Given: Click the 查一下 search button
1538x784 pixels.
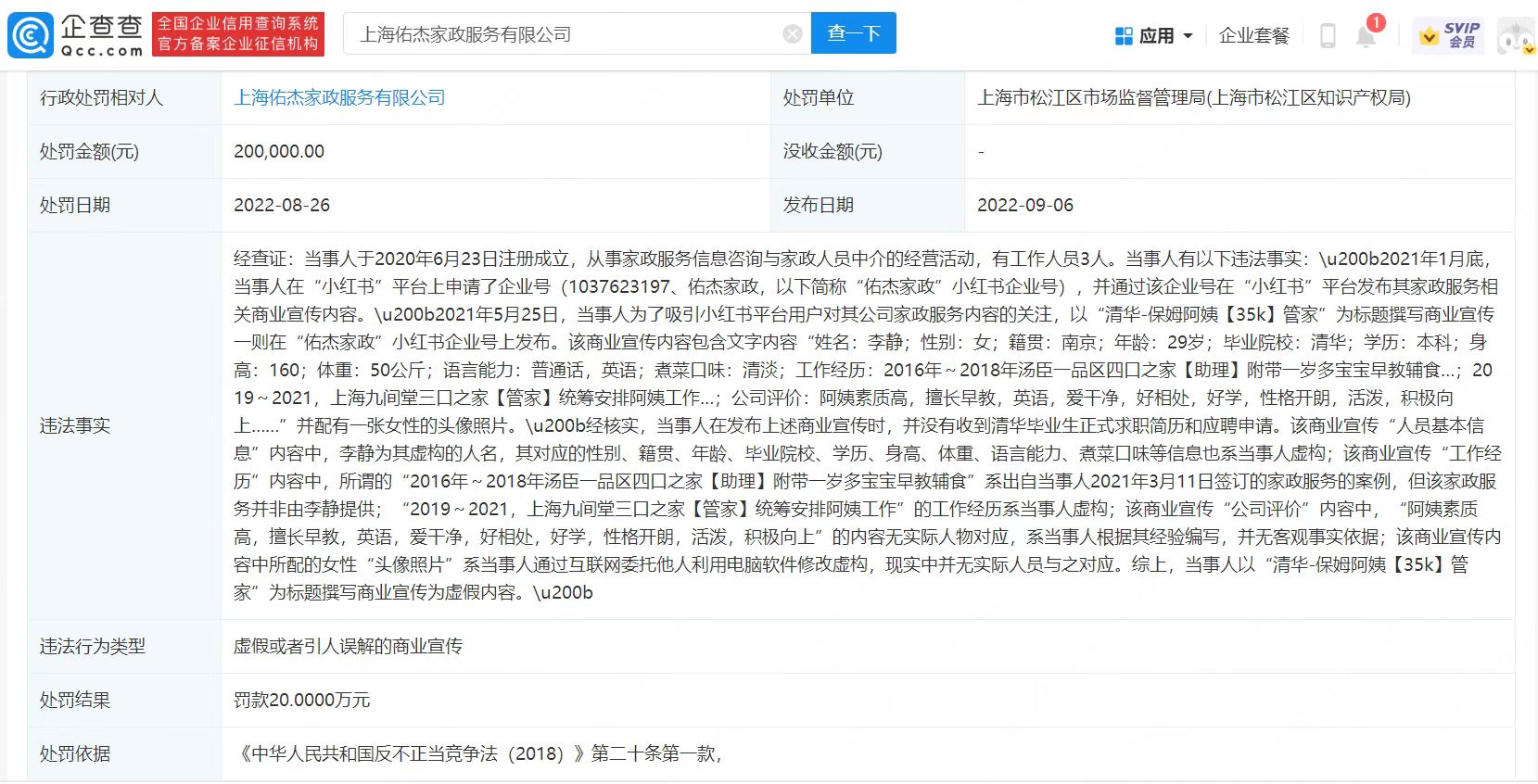Looking at the screenshot, I should click(854, 33).
